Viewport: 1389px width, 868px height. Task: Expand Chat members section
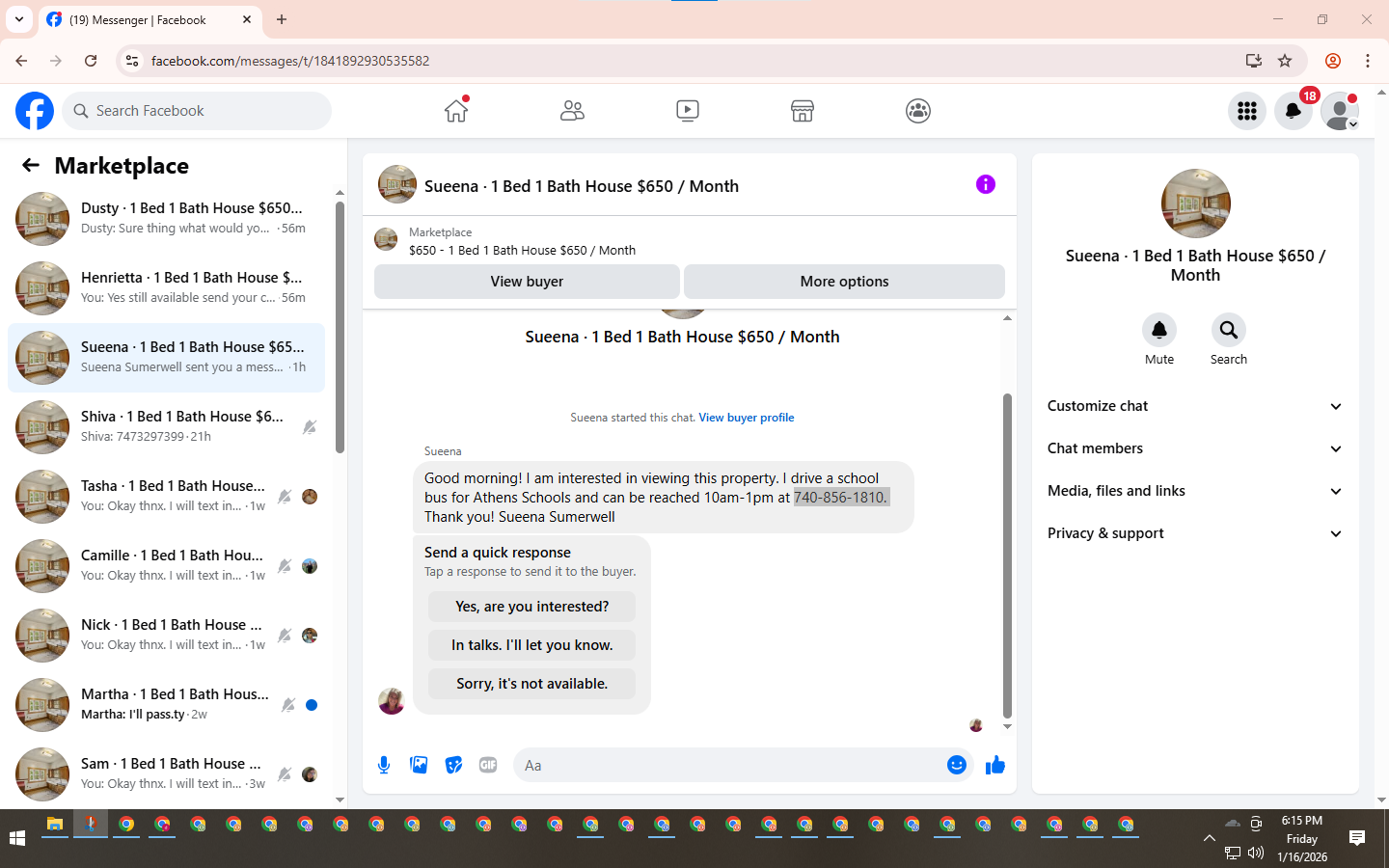pos(1195,448)
